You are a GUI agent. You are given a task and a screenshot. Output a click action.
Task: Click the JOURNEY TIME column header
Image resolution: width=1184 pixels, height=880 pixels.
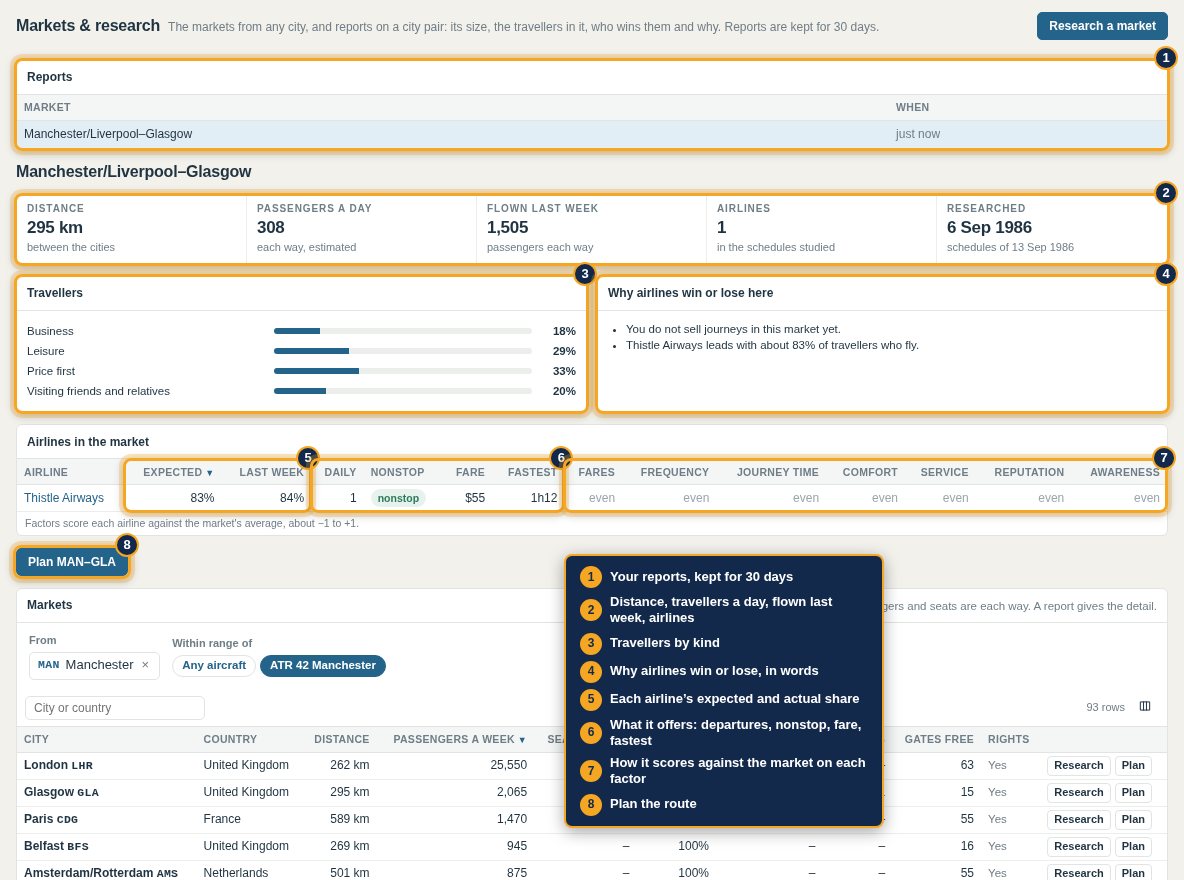pyautogui.click(x=778, y=472)
